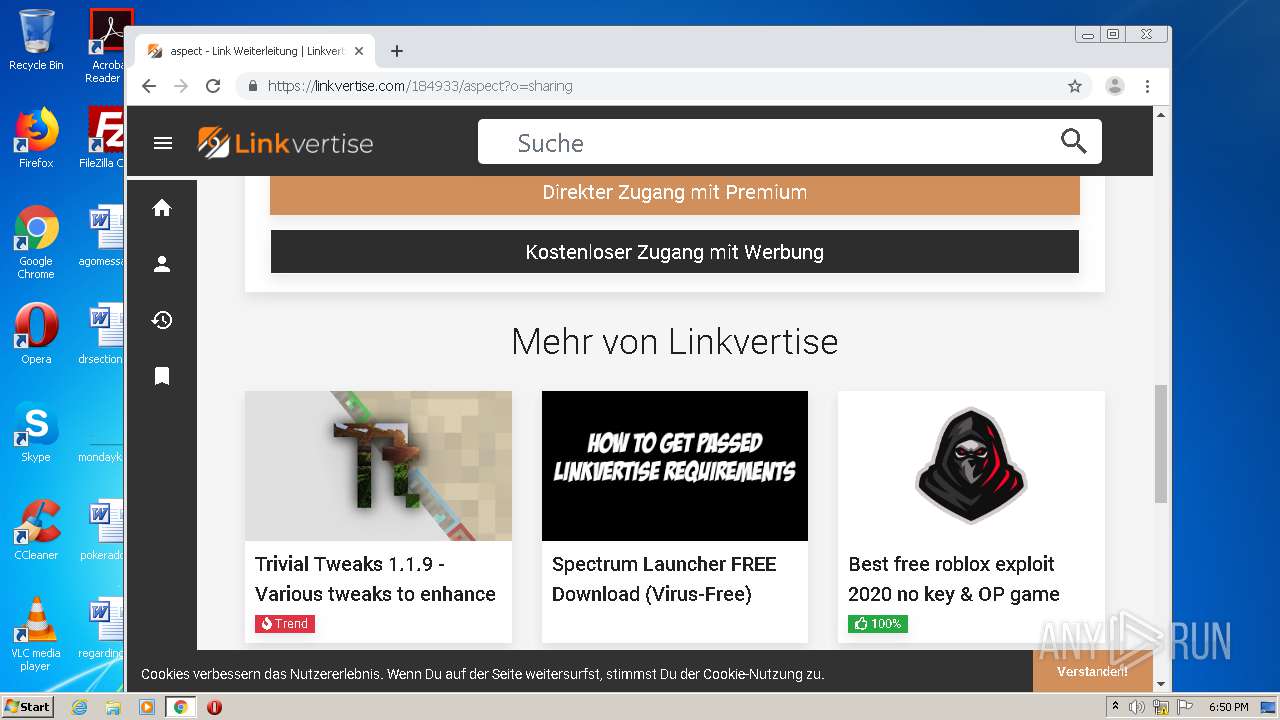Reload the current page
Image resolution: width=1280 pixels, height=720 pixels.
pos(213,86)
